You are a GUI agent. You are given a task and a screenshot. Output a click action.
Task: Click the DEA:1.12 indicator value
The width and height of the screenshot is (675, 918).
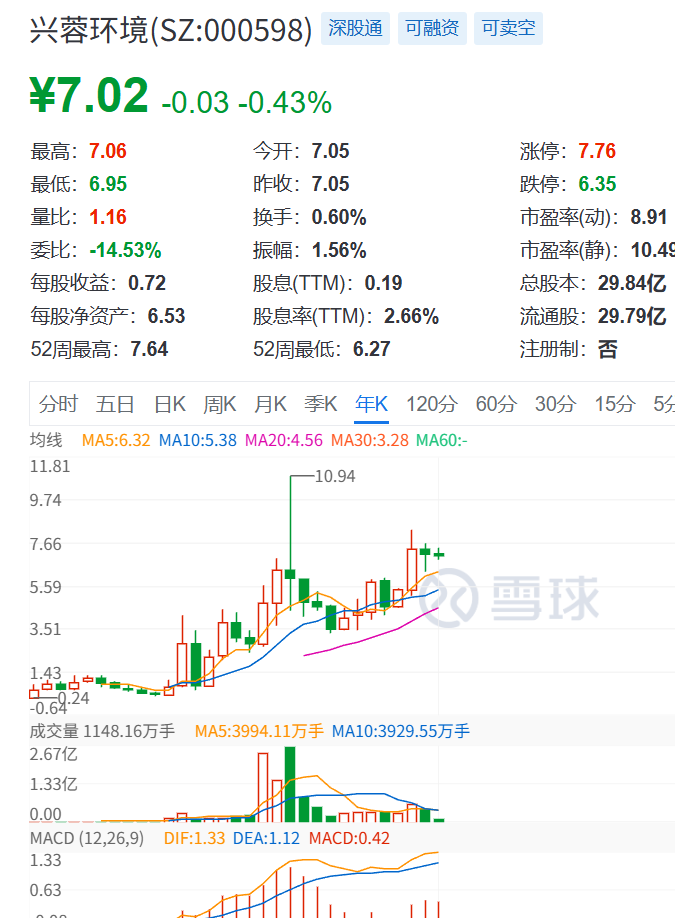[x=266, y=838]
